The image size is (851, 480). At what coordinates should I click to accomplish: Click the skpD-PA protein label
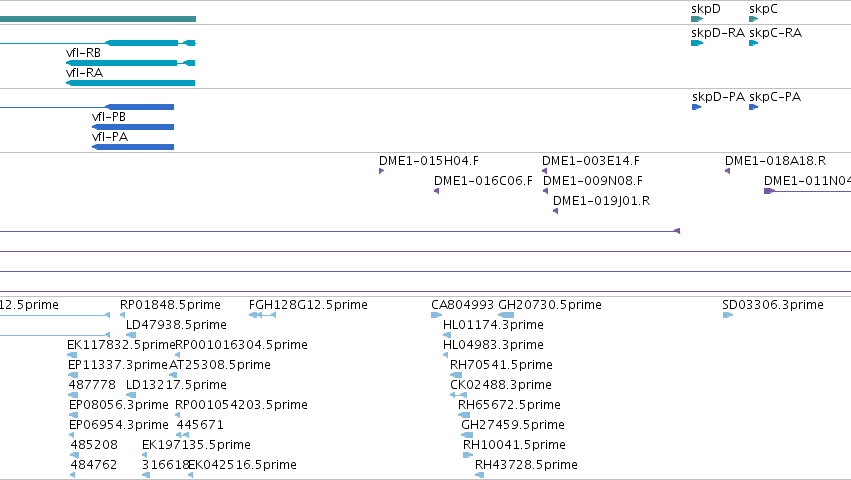pyautogui.click(x=718, y=97)
